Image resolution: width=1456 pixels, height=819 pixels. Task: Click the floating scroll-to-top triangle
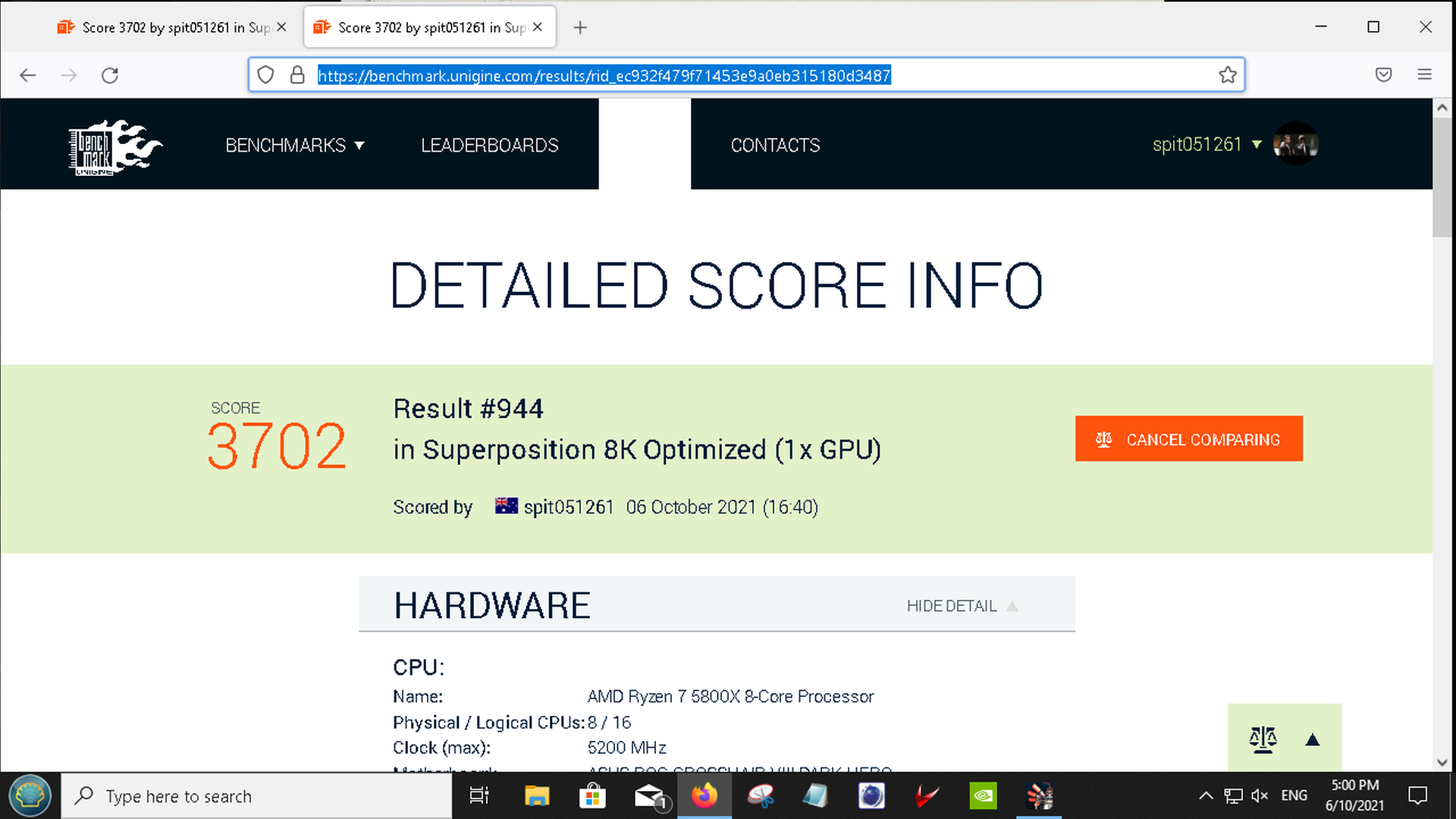(x=1313, y=740)
